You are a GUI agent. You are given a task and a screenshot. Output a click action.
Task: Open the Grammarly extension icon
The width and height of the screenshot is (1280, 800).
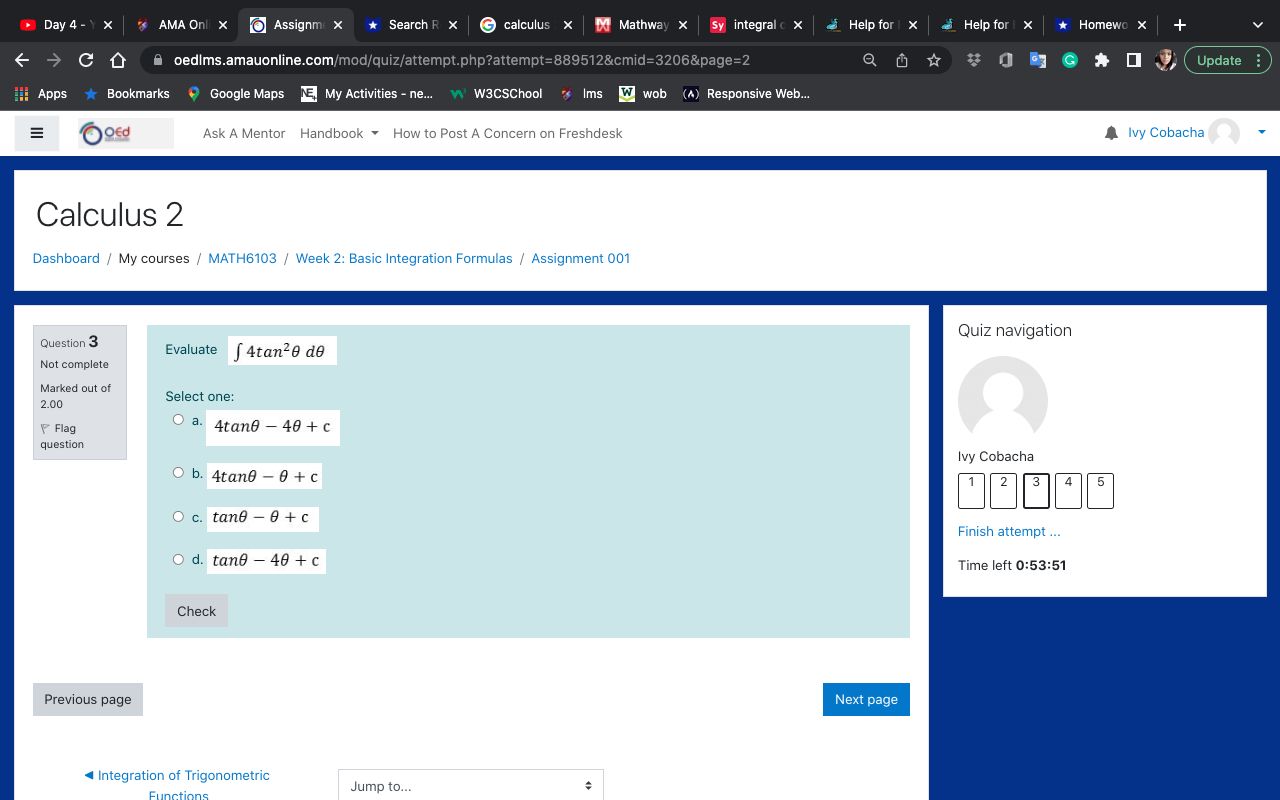tap(1070, 60)
